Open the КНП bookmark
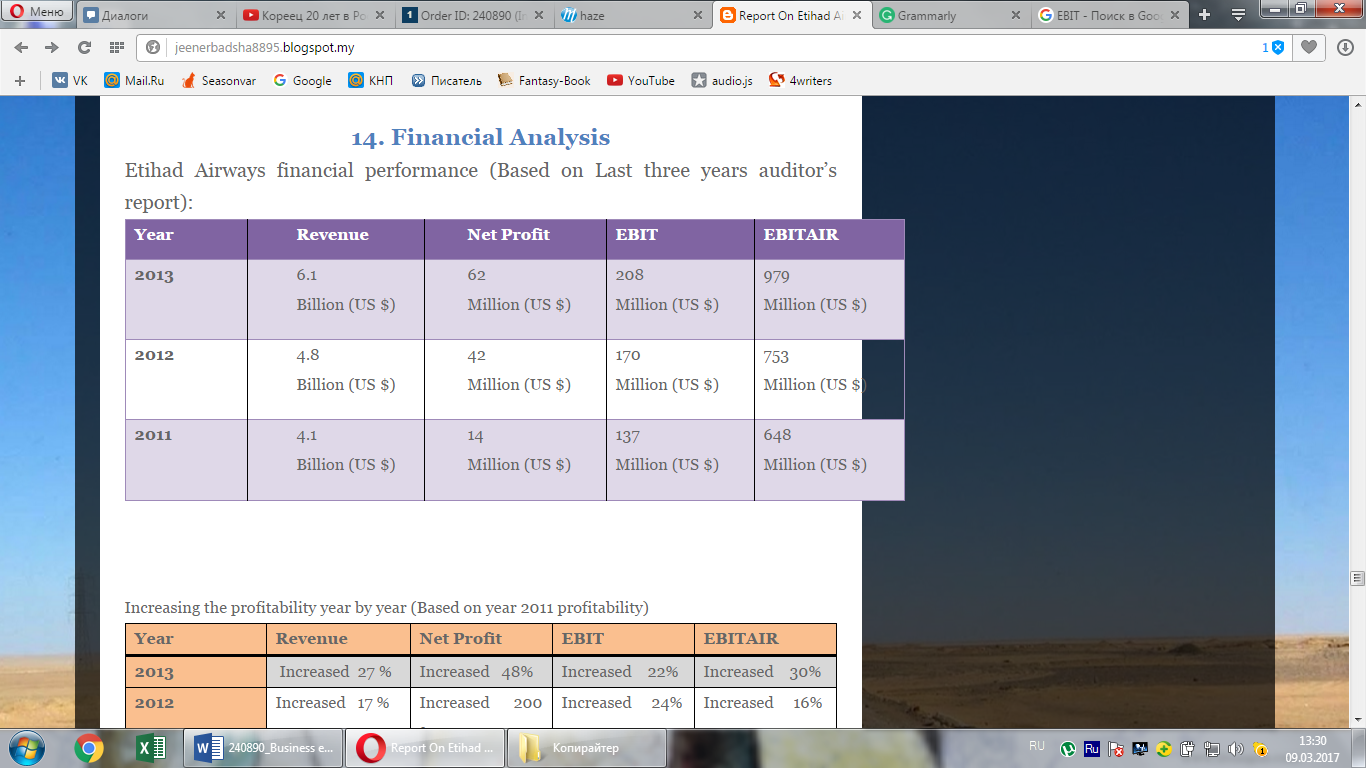Image resolution: width=1366 pixels, height=768 pixels. [x=370, y=81]
